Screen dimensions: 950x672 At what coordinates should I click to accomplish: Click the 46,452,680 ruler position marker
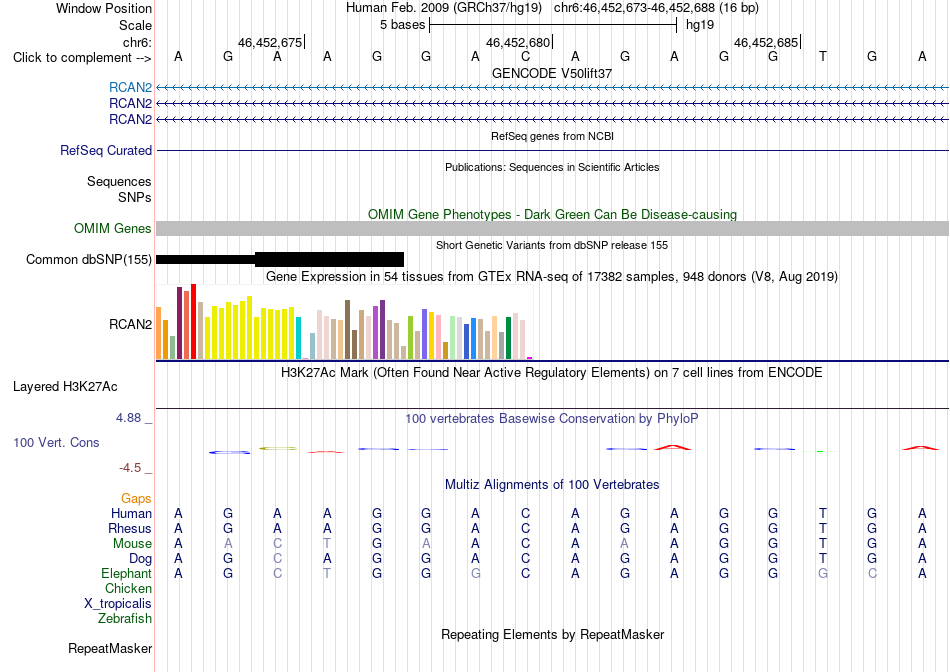519,42
